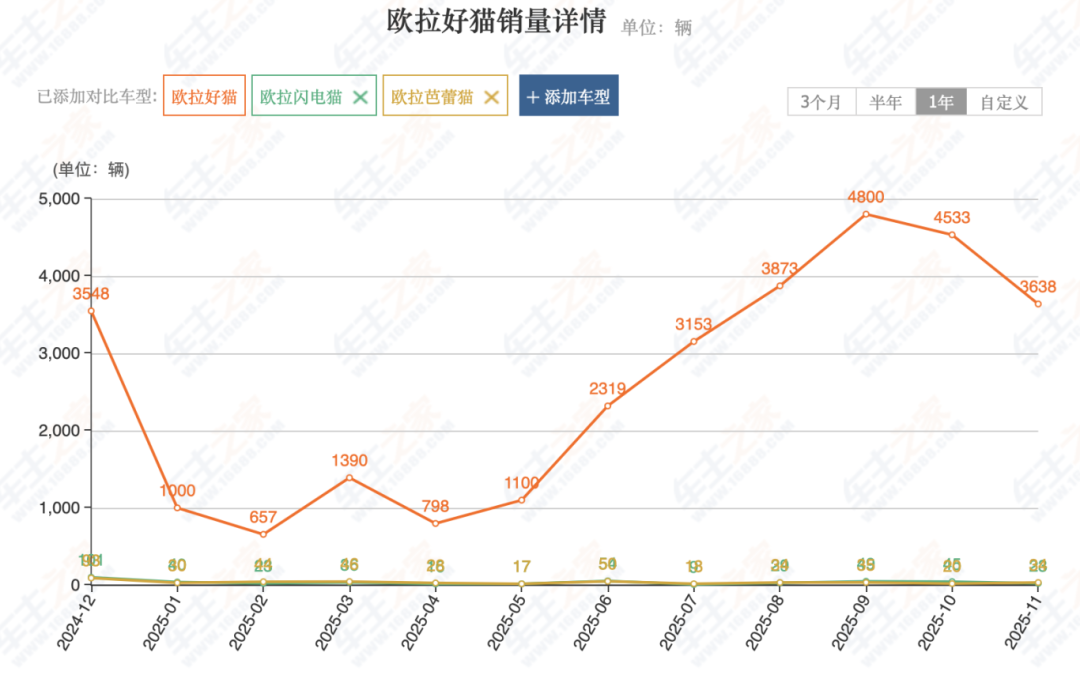Screen dimensions: 1080x679
Task: Click the 4800 peak data point
Action: click(x=866, y=214)
